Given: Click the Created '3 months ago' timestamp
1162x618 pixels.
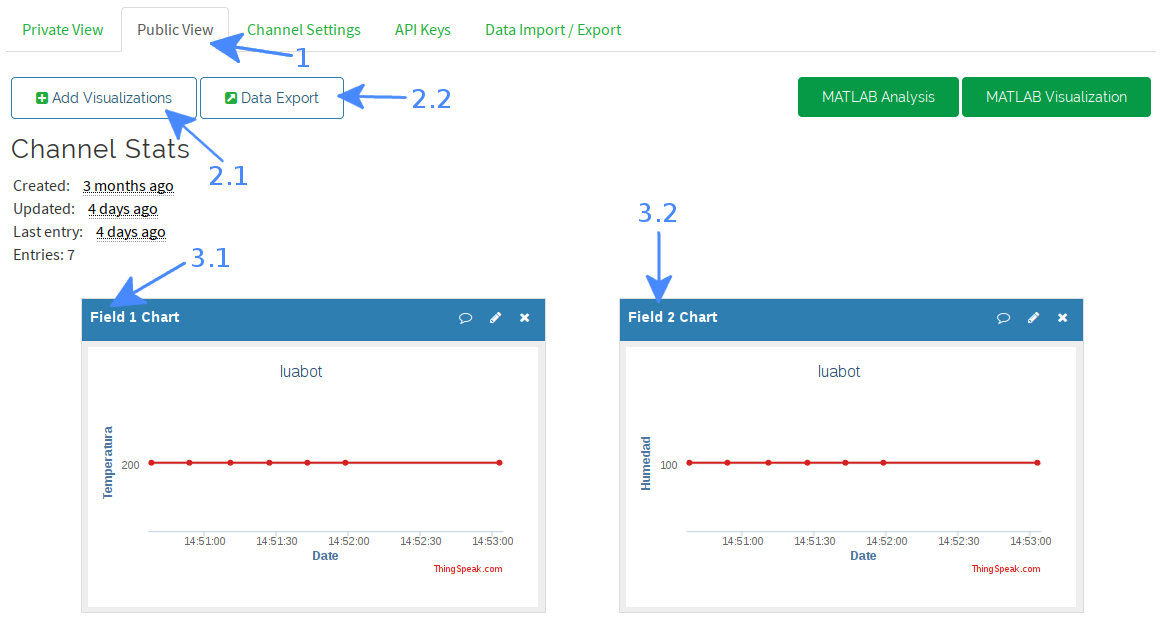Looking at the screenshot, I should [x=128, y=186].
